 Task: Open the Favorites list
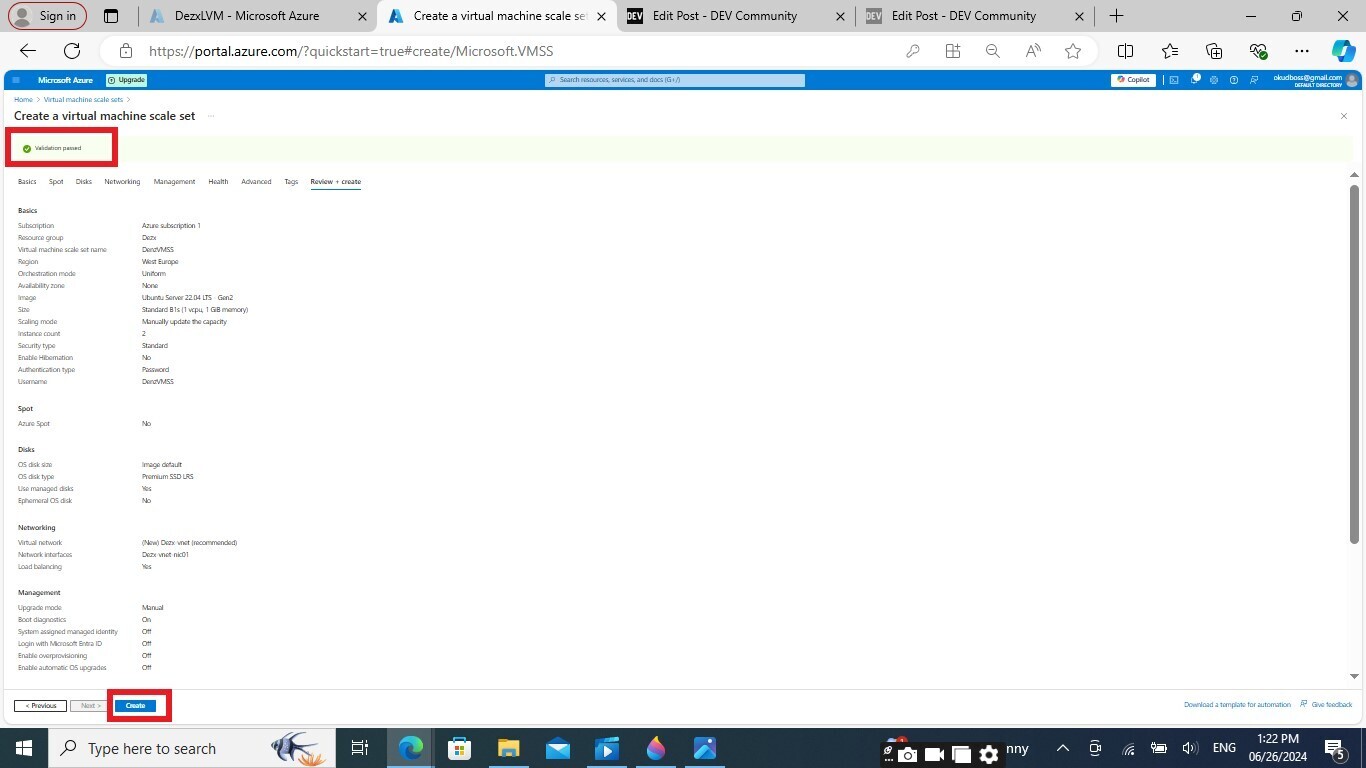tap(1170, 51)
